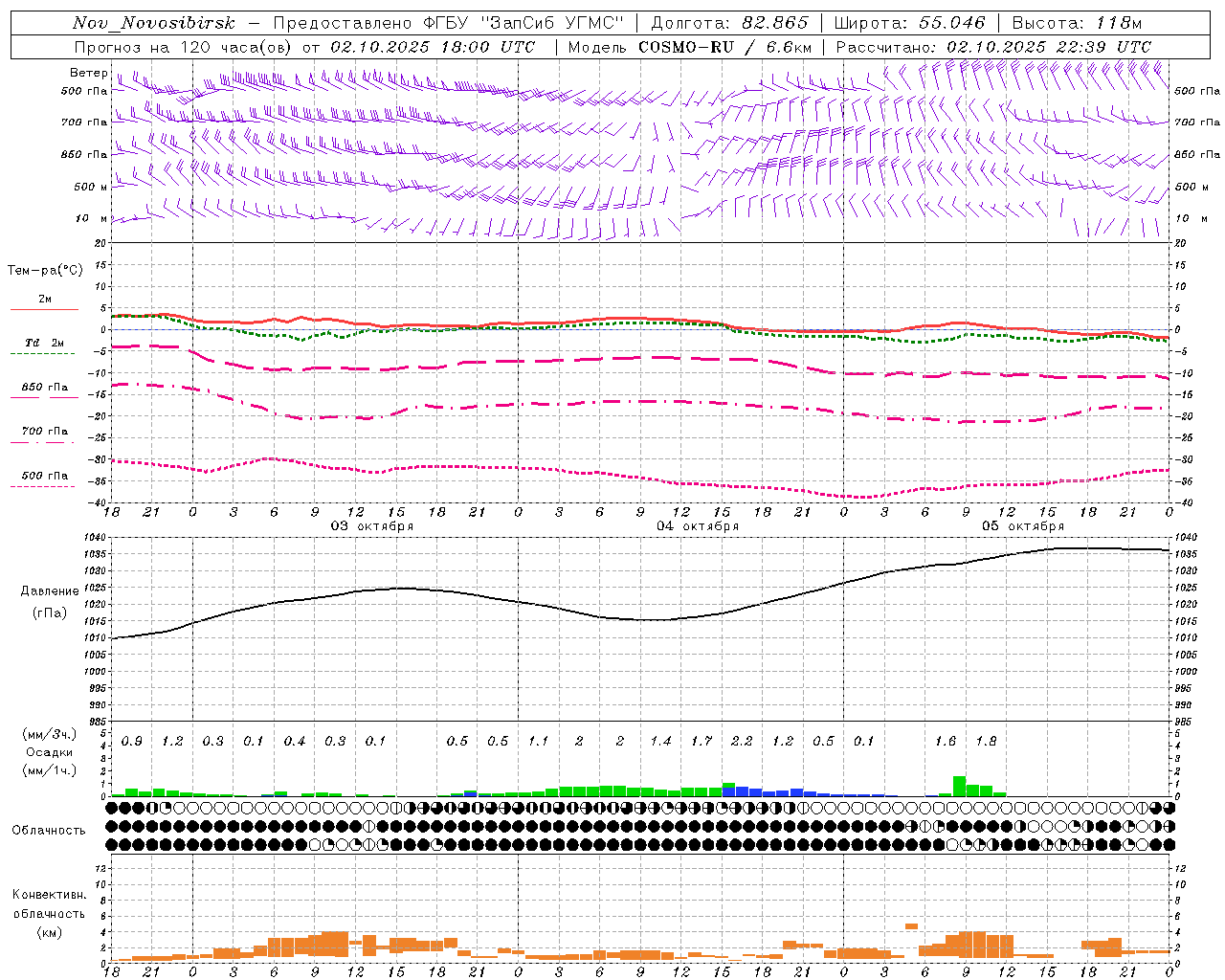The height and width of the screenshot is (980, 1225).
Task: Click the 'Высота: 118м' elevation text
Action: click(1077, 23)
